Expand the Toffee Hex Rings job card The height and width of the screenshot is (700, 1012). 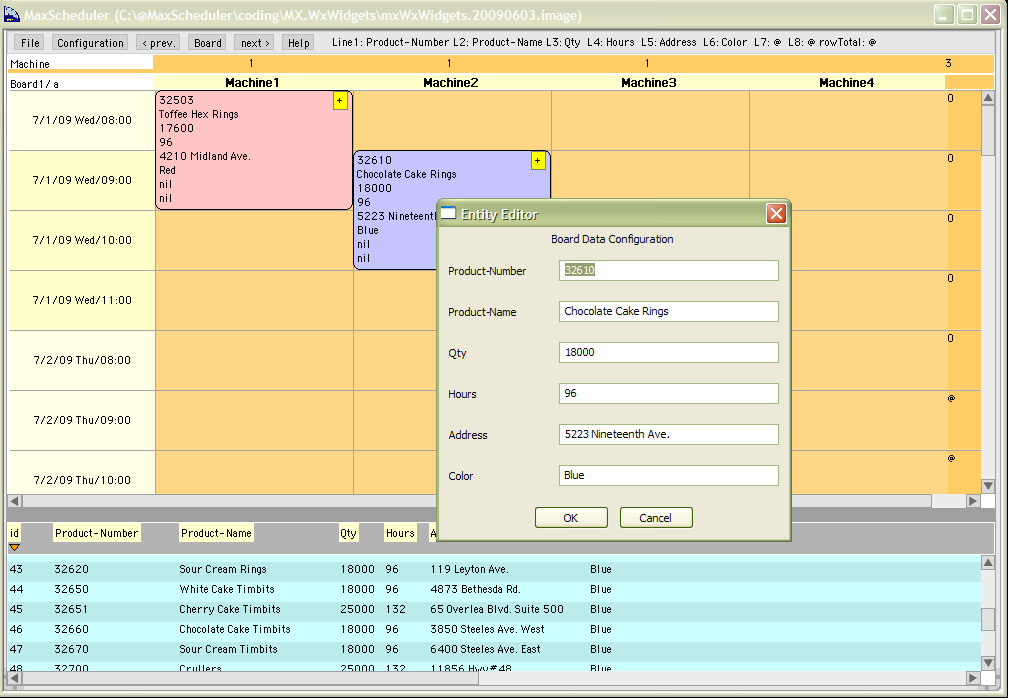tap(340, 100)
